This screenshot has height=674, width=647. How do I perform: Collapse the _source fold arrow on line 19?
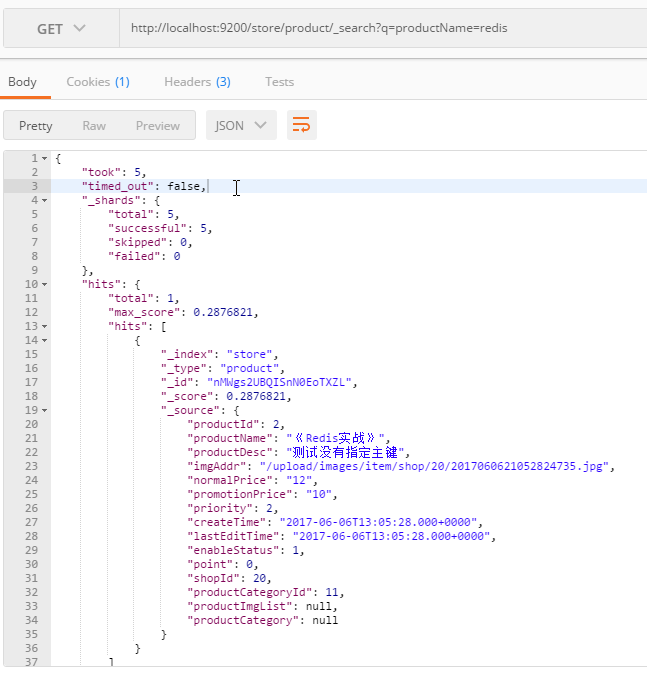pos(45,411)
